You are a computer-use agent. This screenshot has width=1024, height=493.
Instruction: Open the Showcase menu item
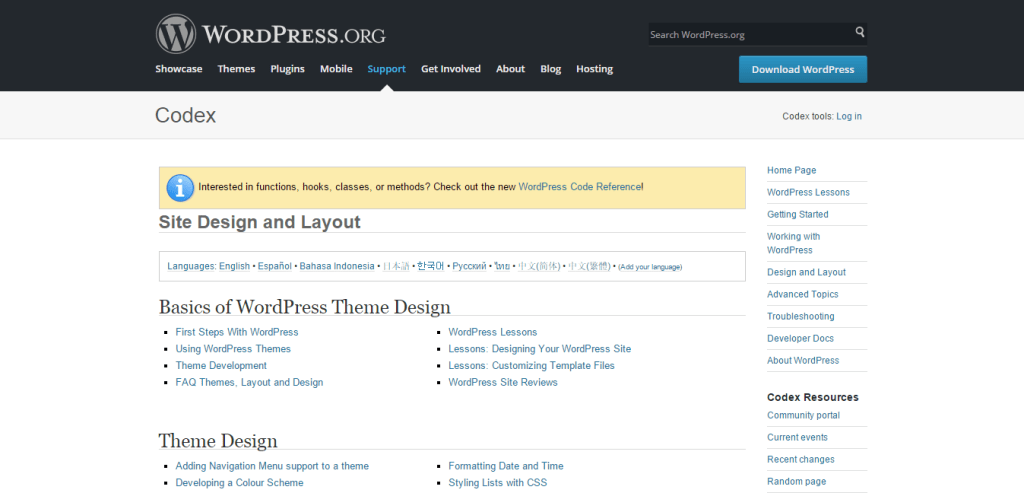[179, 69]
